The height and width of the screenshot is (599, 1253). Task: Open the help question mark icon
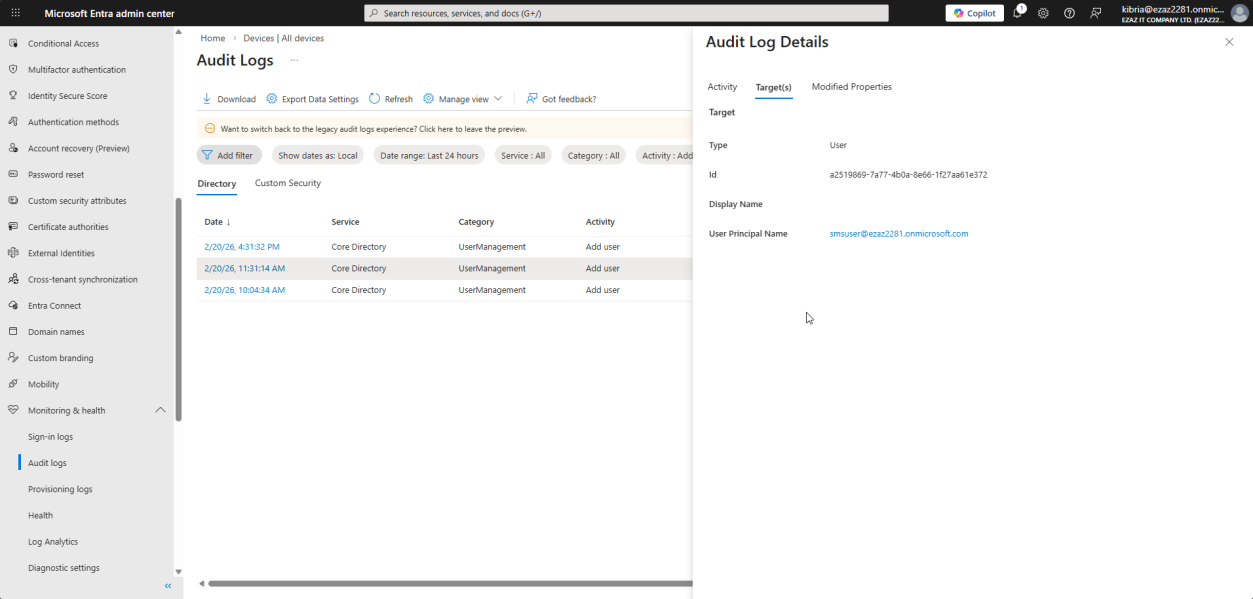tap(1069, 13)
